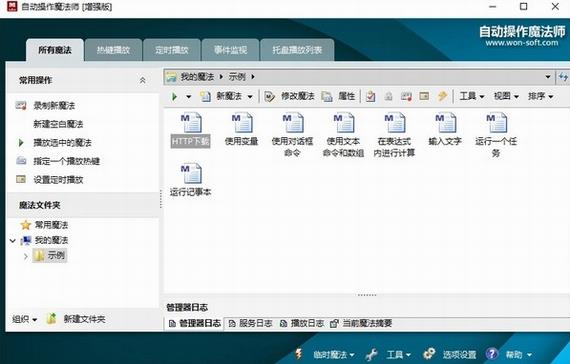Screen dimensions: 570x364
Task: Click the 新魔法 toolbar button
Action: 221,96
